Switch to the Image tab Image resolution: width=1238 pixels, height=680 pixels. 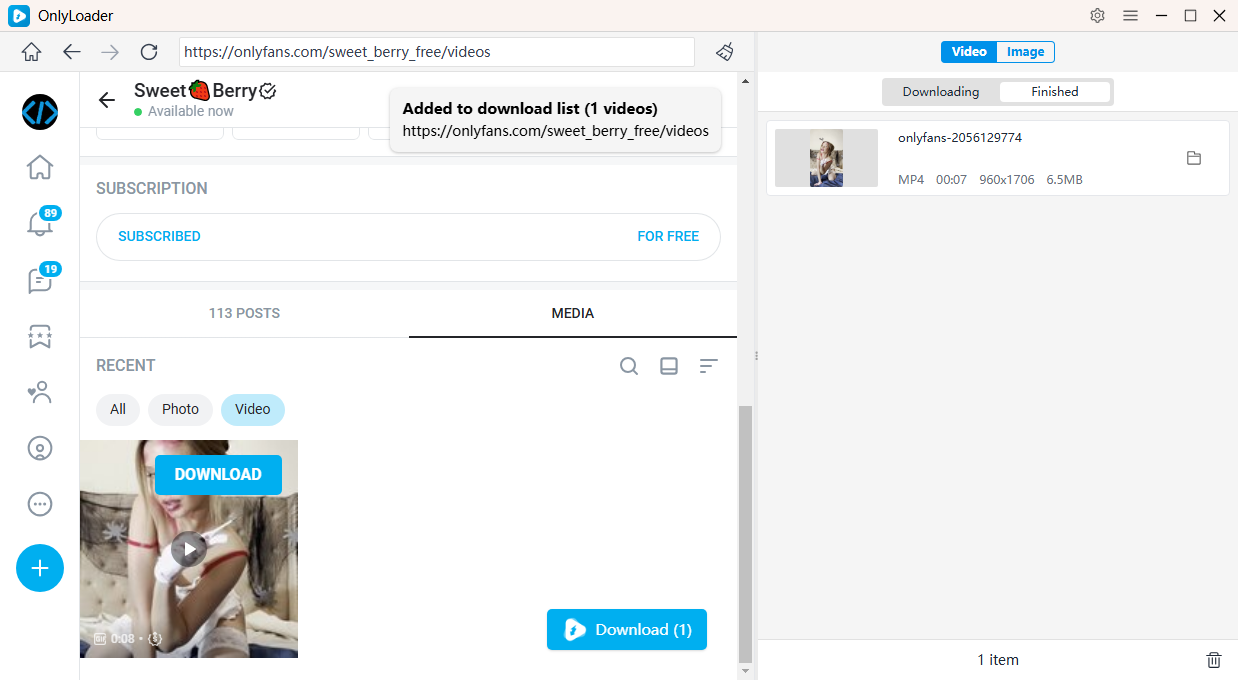tap(1025, 52)
